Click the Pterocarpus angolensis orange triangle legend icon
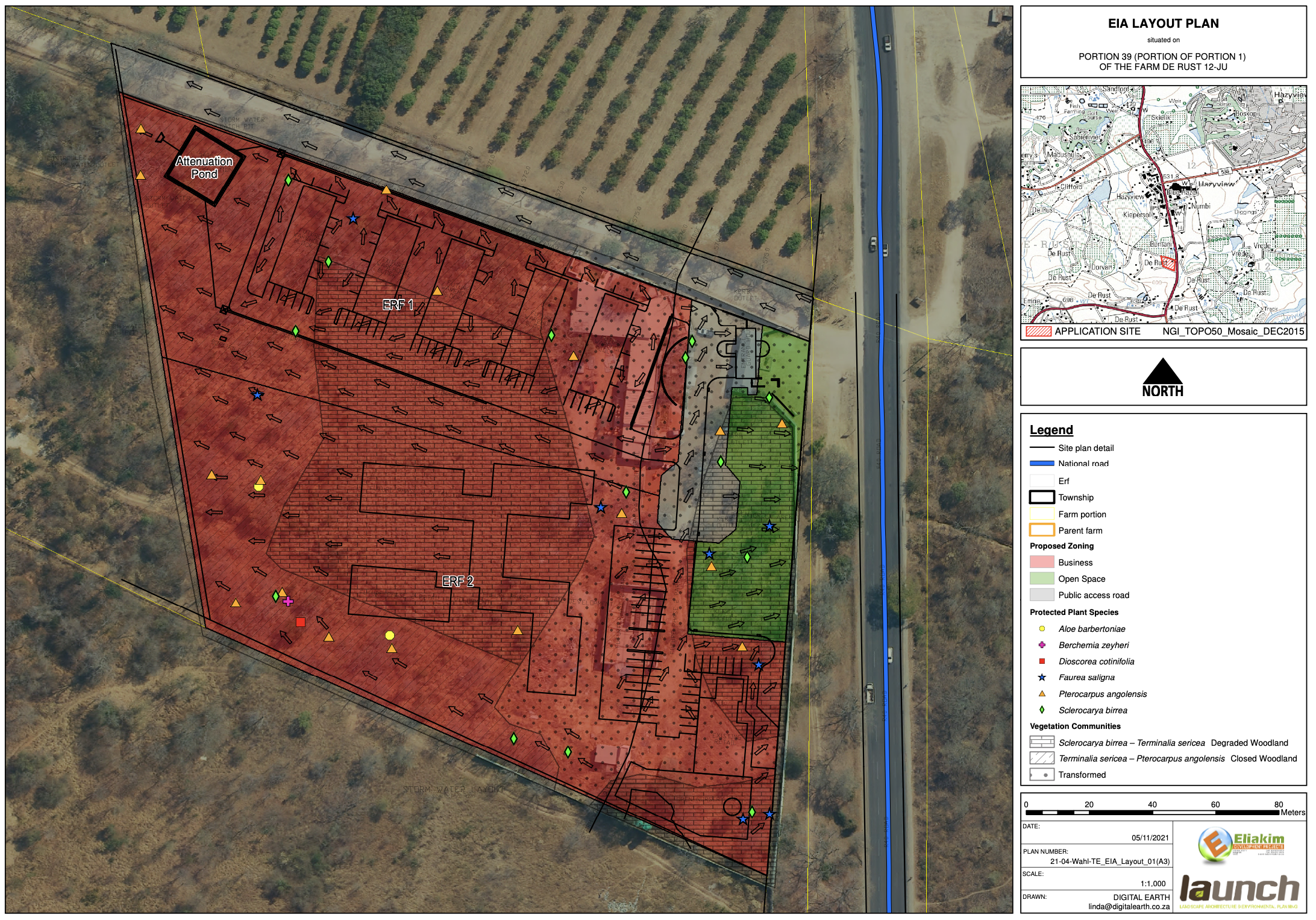 click(1042, 694)
